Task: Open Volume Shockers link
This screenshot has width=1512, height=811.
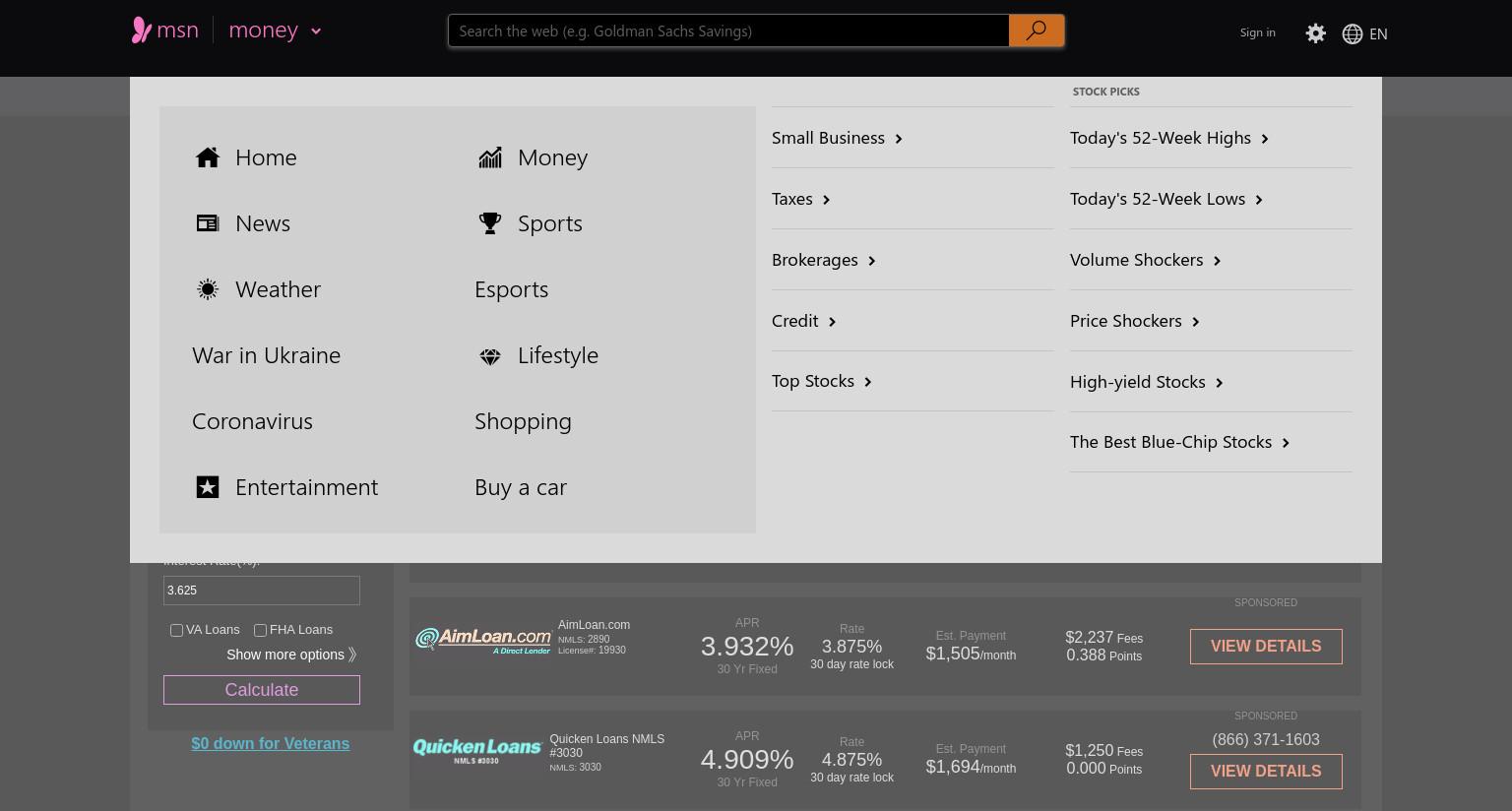Action: click(1137, 260)
